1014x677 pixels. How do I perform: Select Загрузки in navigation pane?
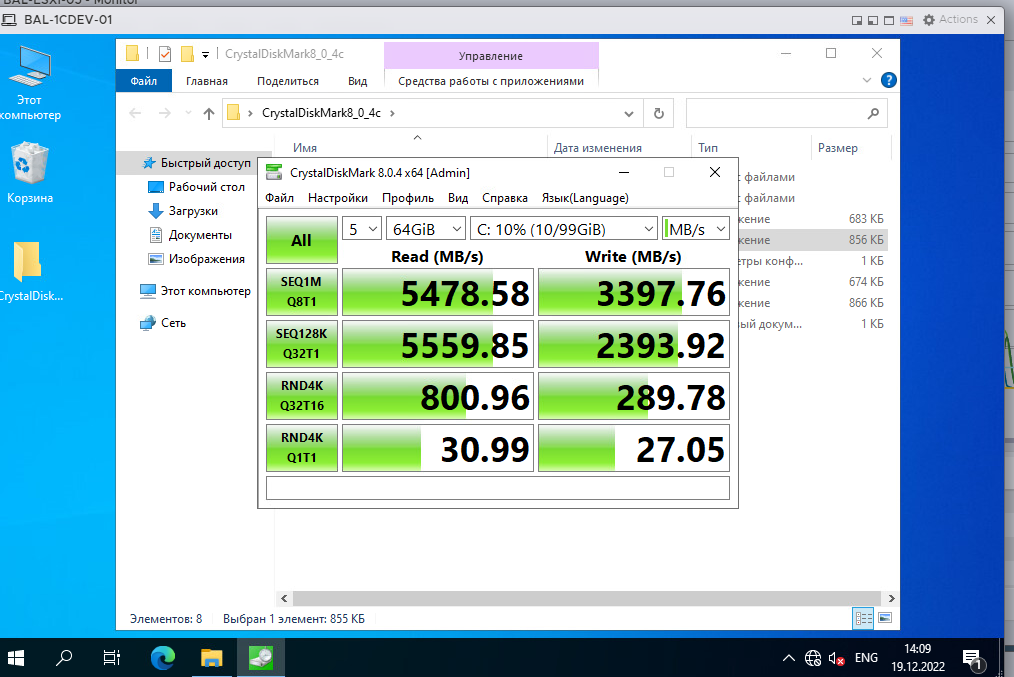point(193,211)
